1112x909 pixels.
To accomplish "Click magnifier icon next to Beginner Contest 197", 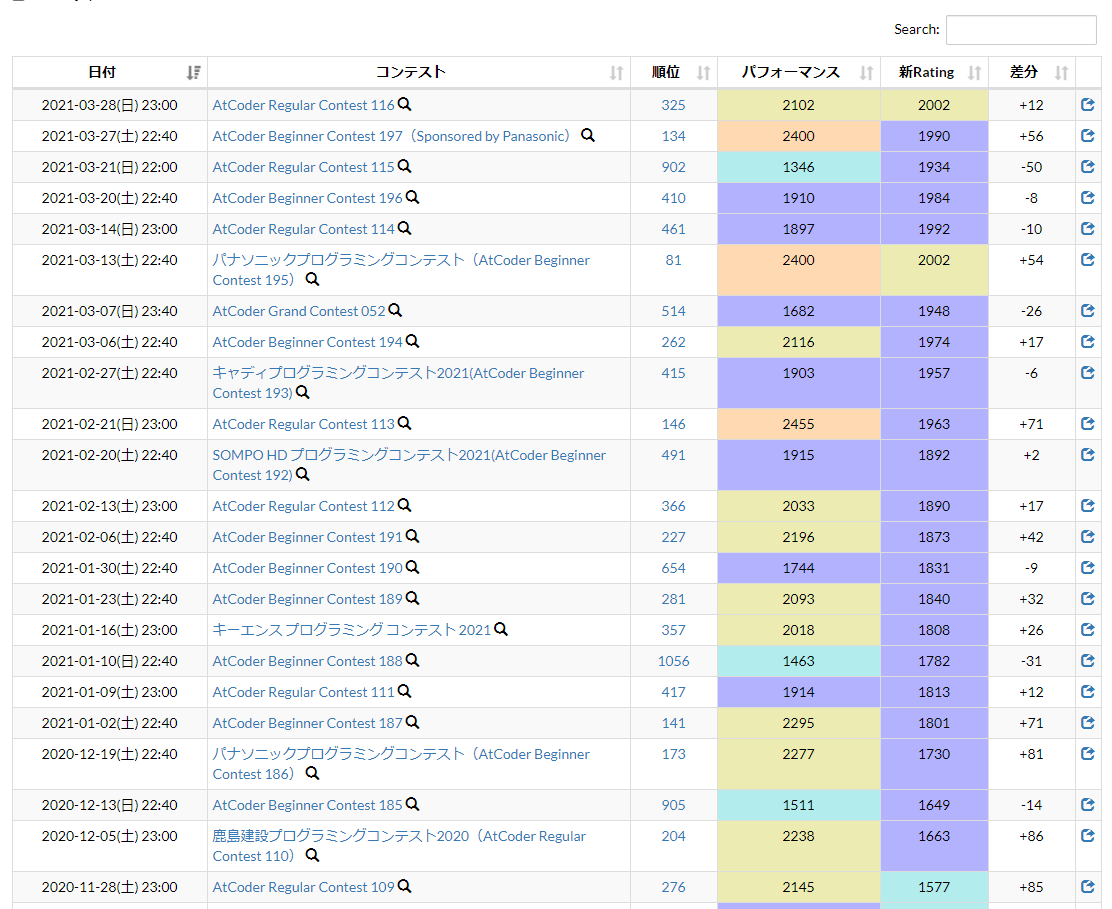I will [588, 135].
